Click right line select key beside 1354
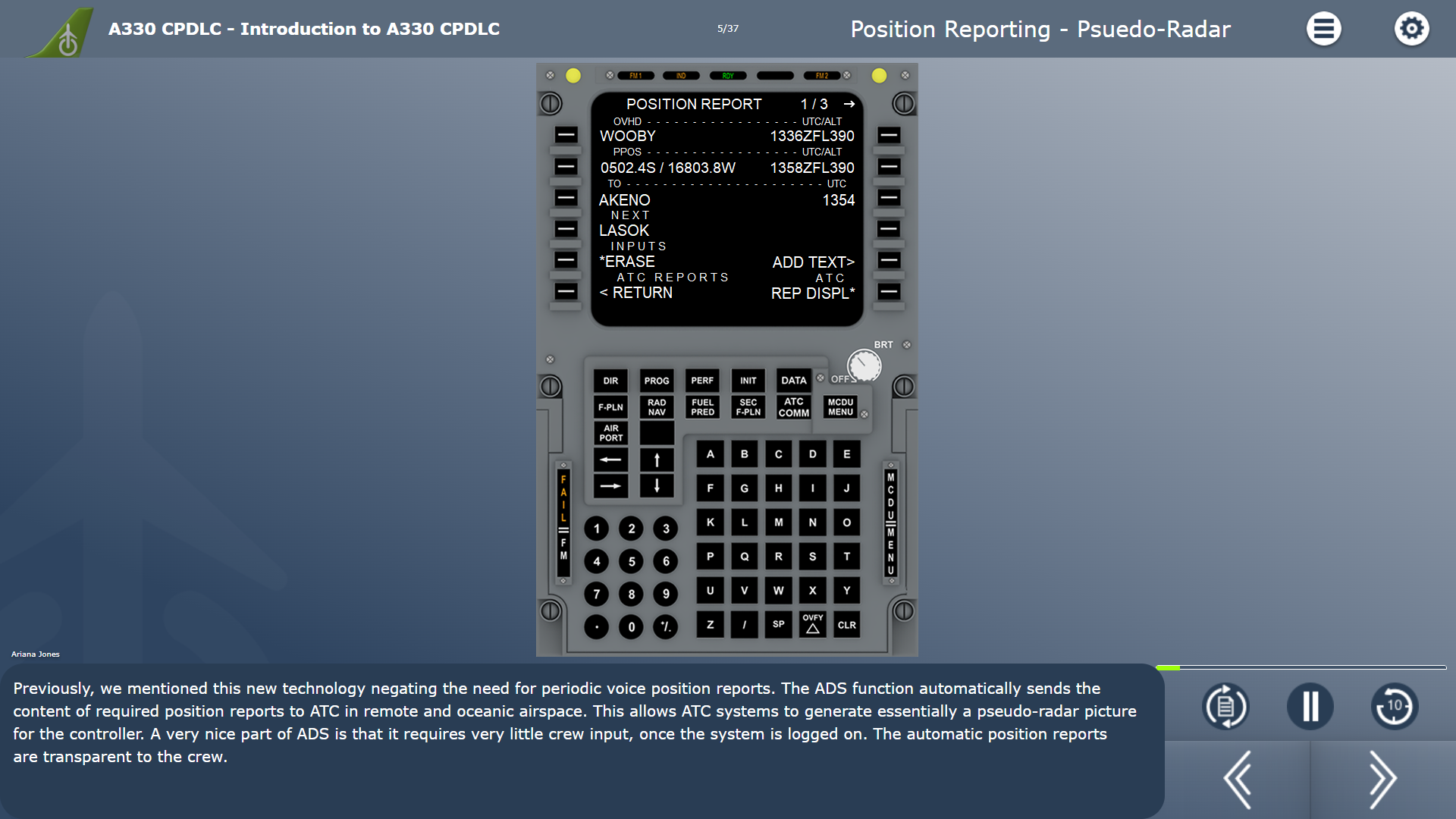Image resolution: width=1456 pixels, height=819 pixels. click(889, 198)
